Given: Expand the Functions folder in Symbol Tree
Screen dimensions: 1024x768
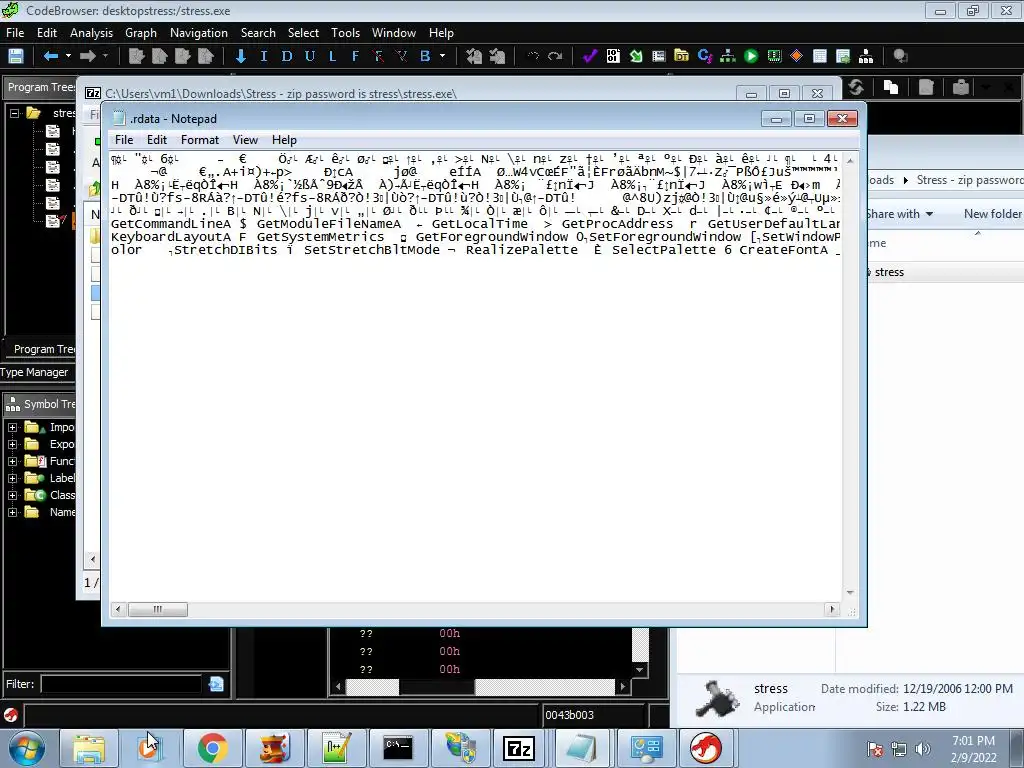Looking at the screenshot, I should point(12,462).
